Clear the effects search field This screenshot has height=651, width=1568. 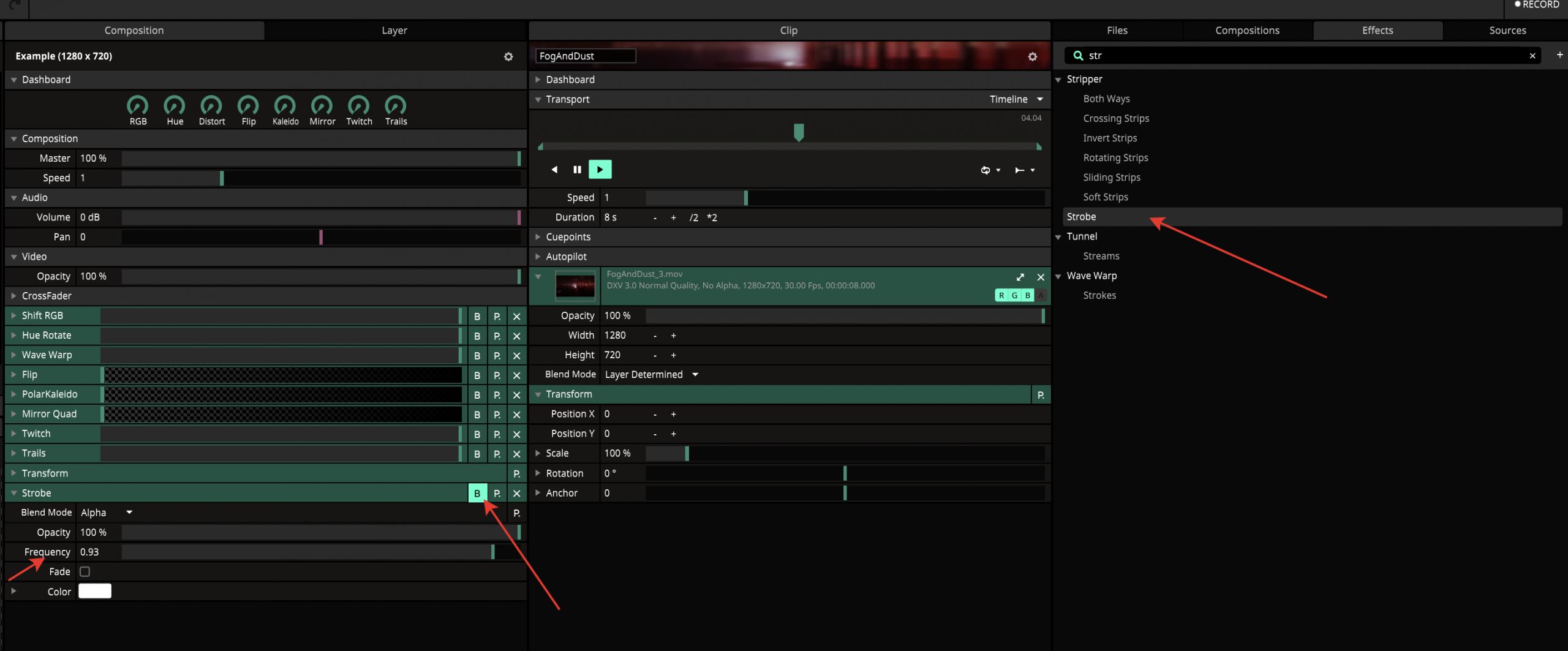1532,56
